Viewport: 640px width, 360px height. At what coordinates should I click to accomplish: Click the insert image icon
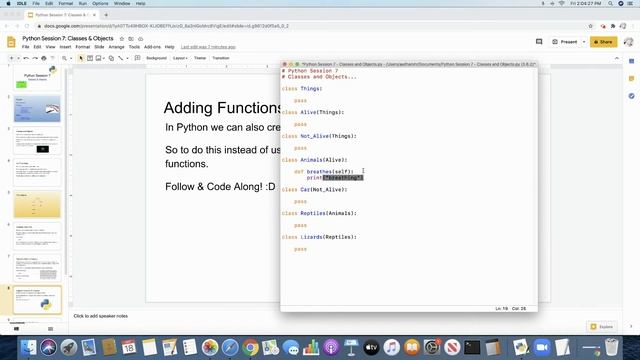tap(98, 58)
